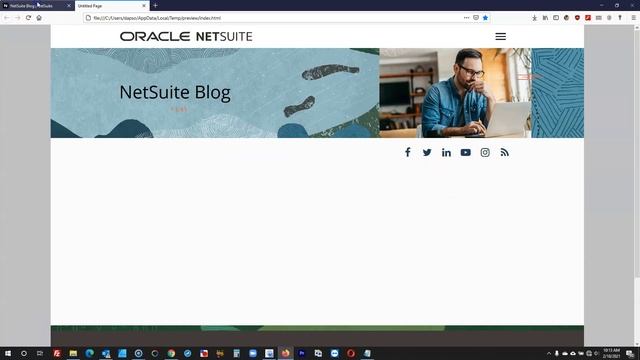Open Outlook from the taskbar
Viewport: 640px width, 360px height.
click(106, 353)
